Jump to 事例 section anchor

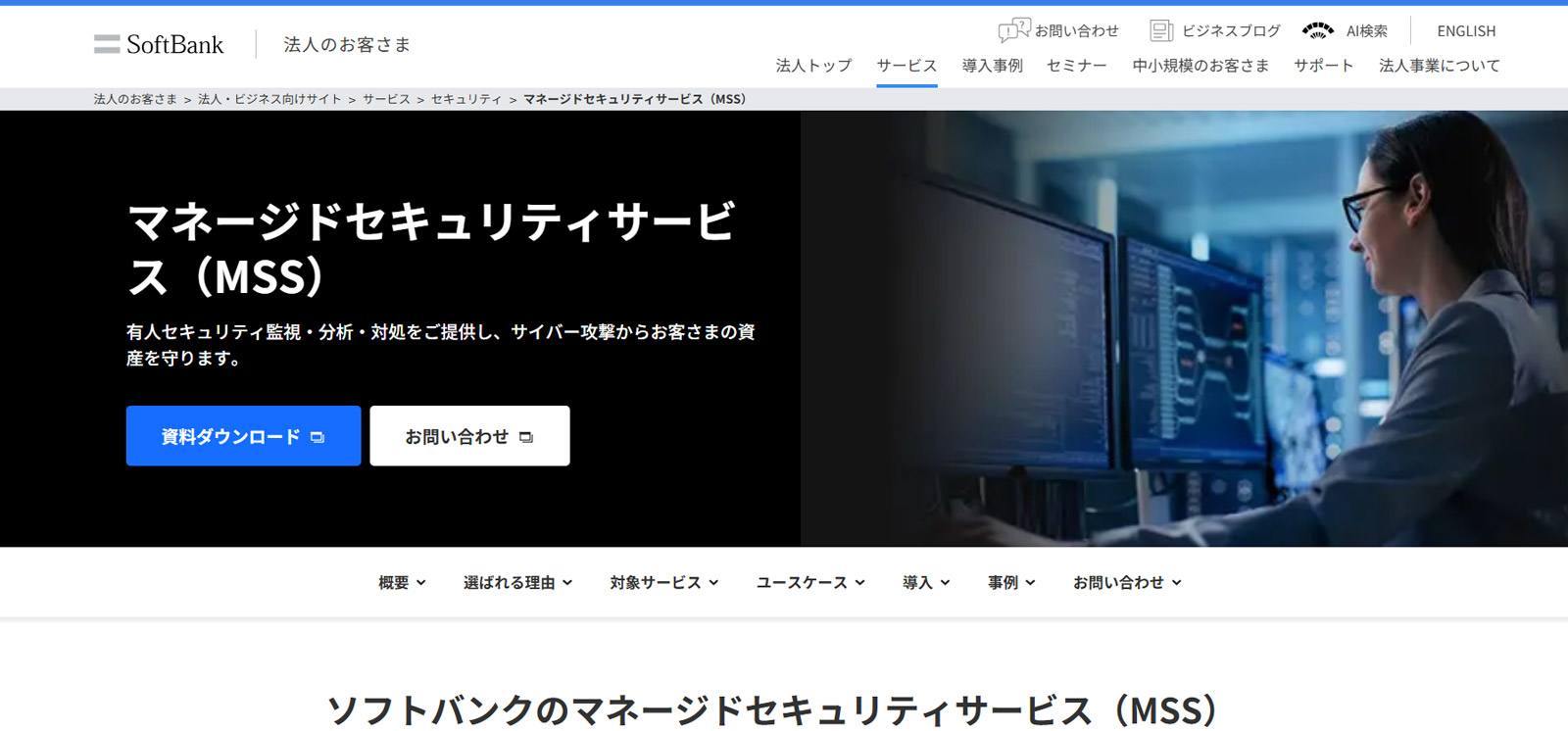click(x=1003, y=582)
